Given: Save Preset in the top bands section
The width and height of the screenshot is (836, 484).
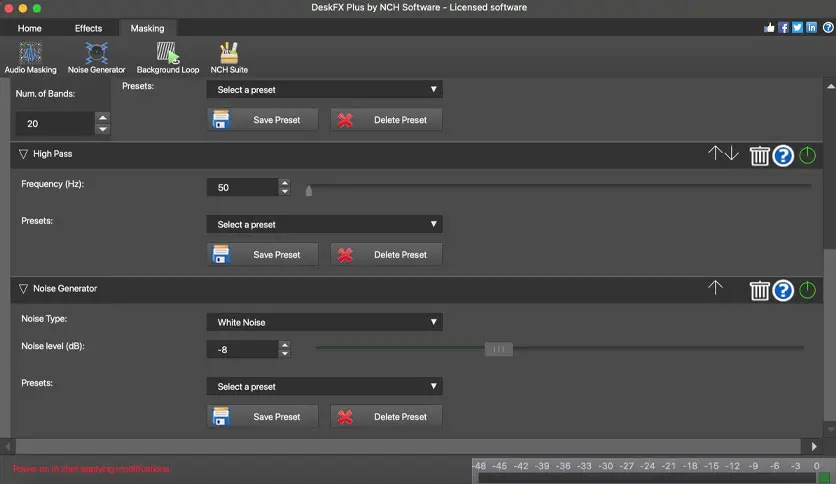Looking at the screenshot, I should point(262,120).
